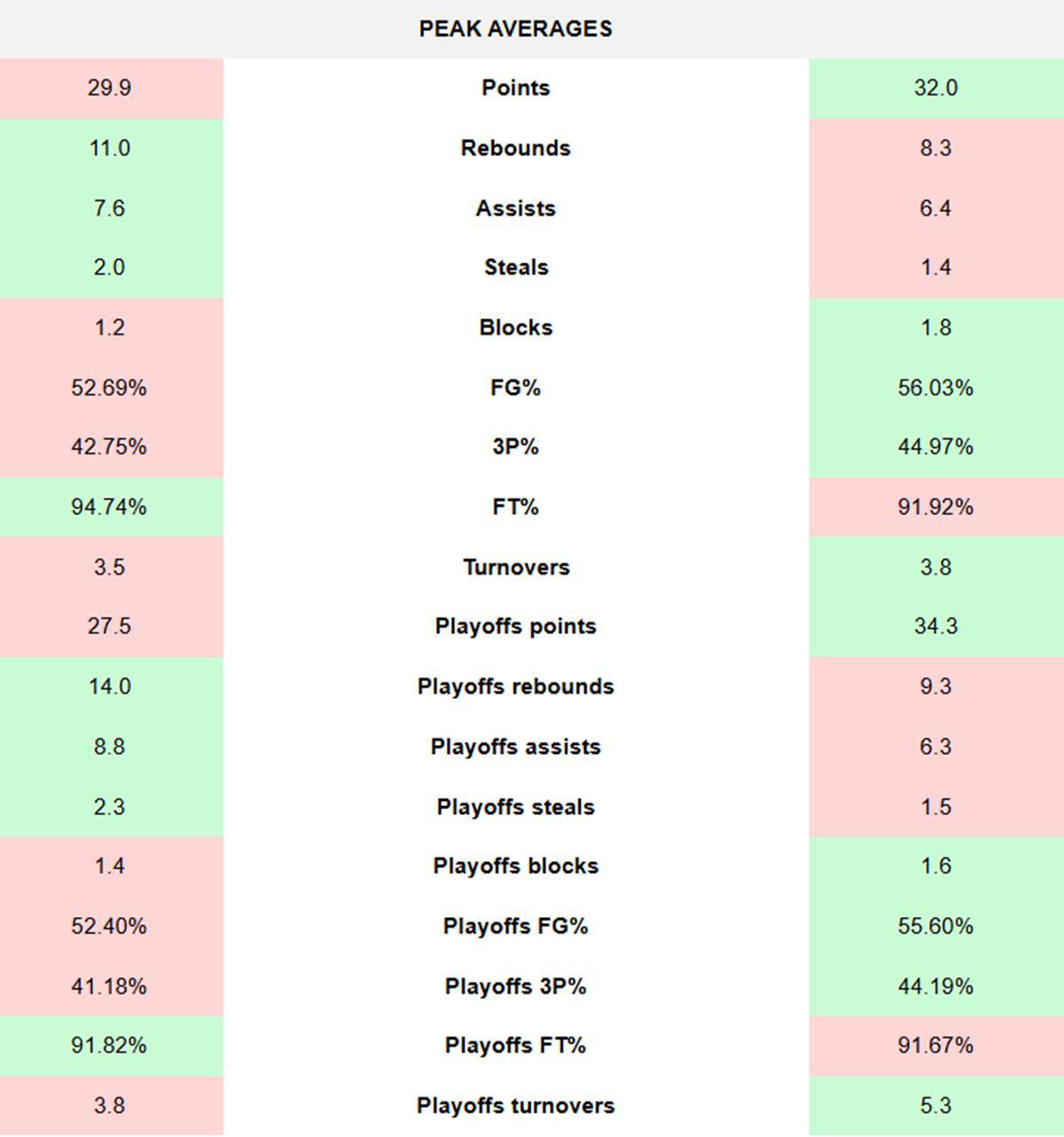Click the Rebounds stat label
Screen dimensions: 1064x1137
pos(515,148)
